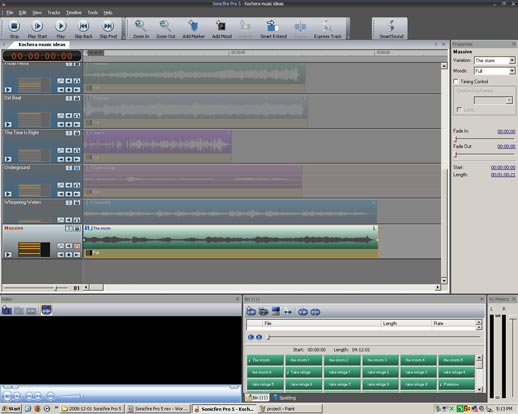Click the sixth round icon in the Bin toolbar
The height and width of the screenshot is (414, 518).
click(315, 312)
